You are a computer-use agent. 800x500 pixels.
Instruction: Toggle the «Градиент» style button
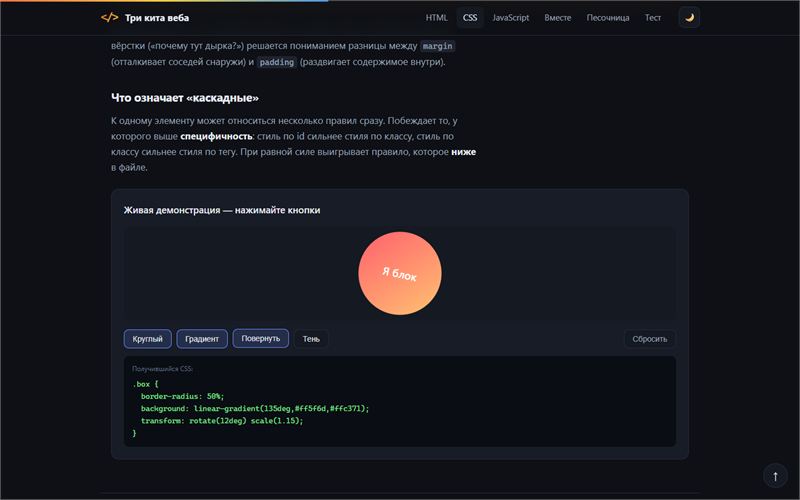click(202, 339)
